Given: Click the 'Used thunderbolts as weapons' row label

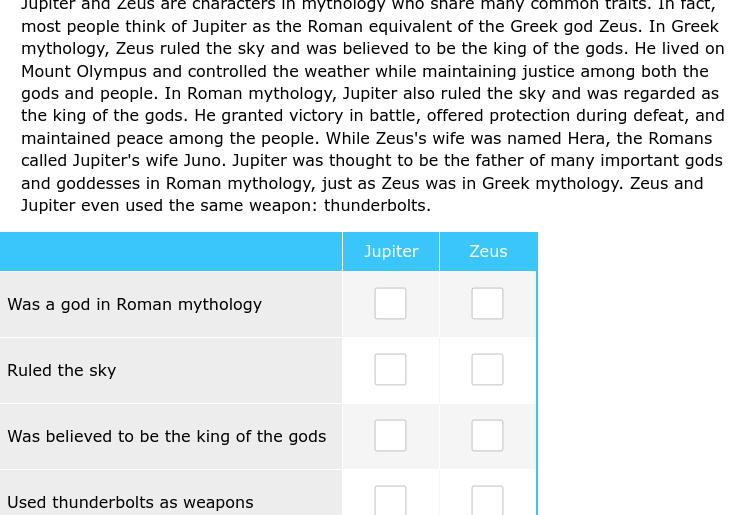Looking at the screenshot, I should pos(131,502).
